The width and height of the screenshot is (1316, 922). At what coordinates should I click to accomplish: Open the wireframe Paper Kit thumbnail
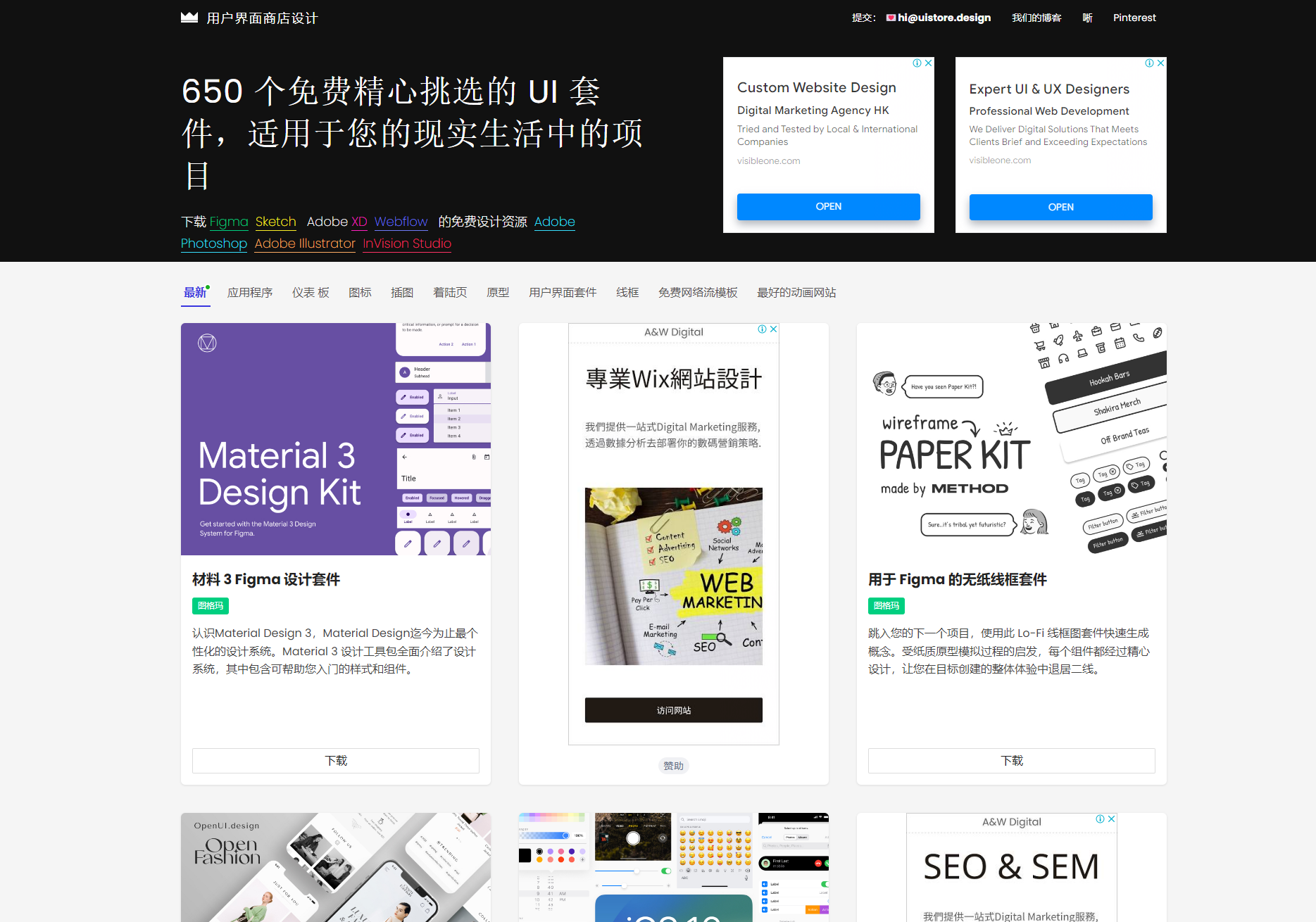point(1012,439)
